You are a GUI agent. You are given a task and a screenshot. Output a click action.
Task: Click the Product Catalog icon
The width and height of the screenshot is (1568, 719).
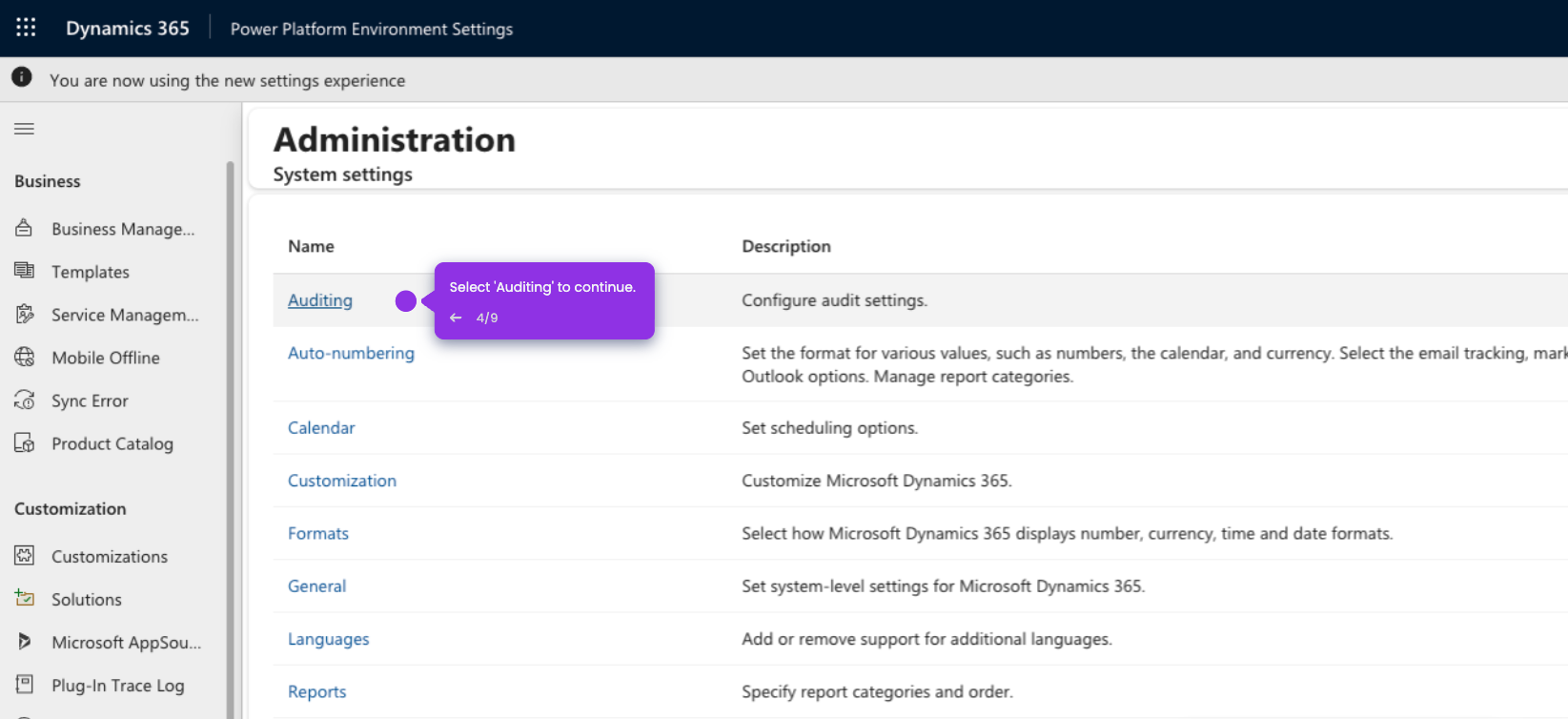point(24,443)
